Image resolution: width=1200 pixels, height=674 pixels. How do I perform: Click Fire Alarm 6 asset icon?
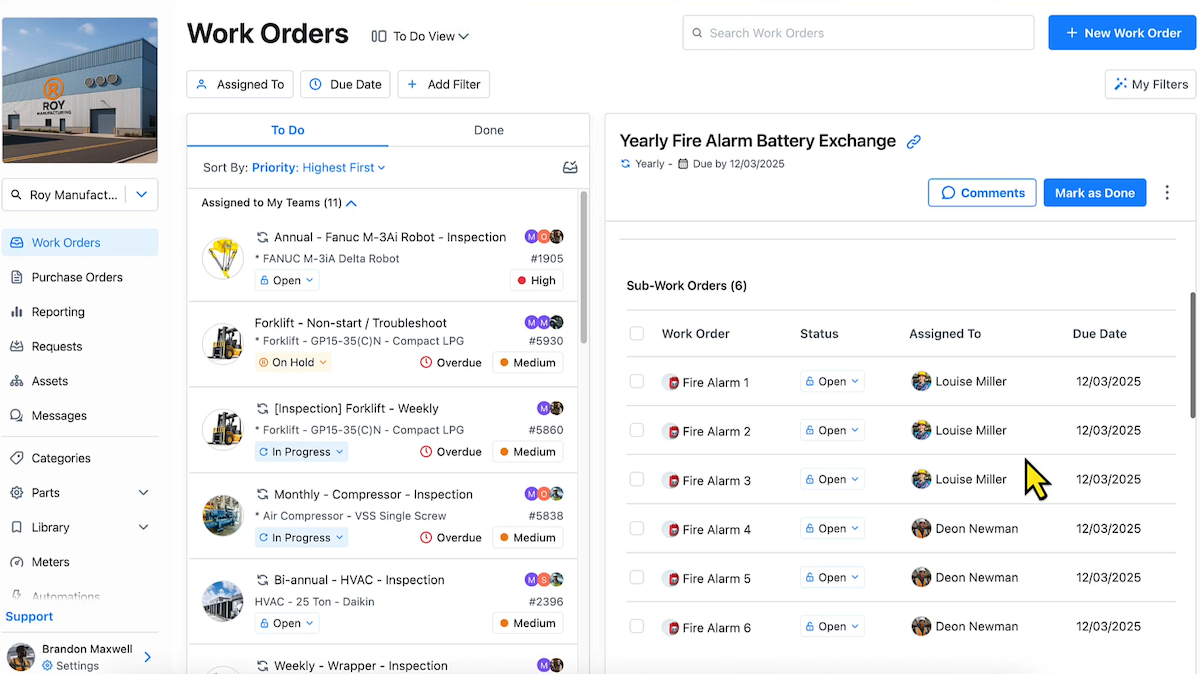tap(671, 628)
